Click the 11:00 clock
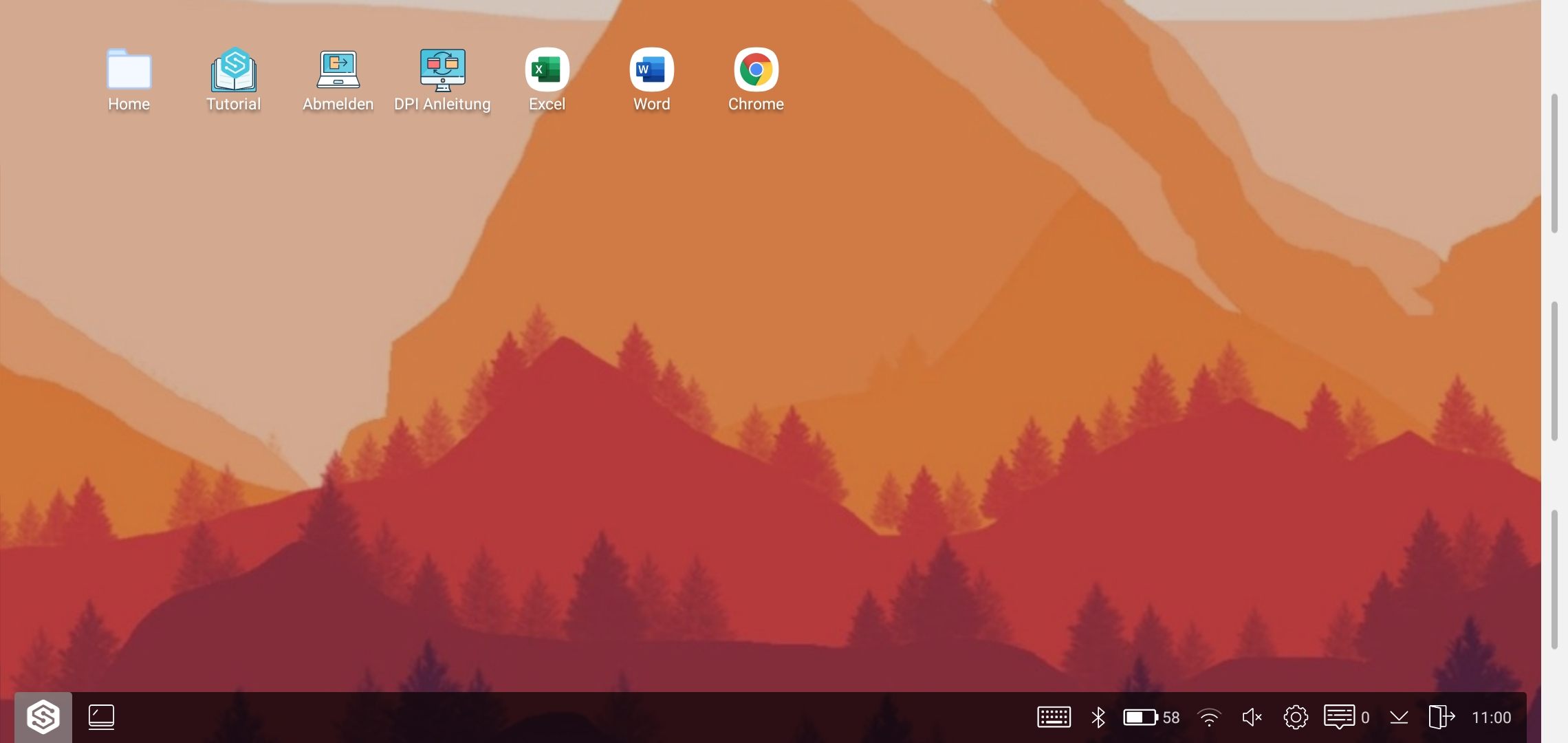The height and width of the screenshot is (743, 1568). 1491,718
